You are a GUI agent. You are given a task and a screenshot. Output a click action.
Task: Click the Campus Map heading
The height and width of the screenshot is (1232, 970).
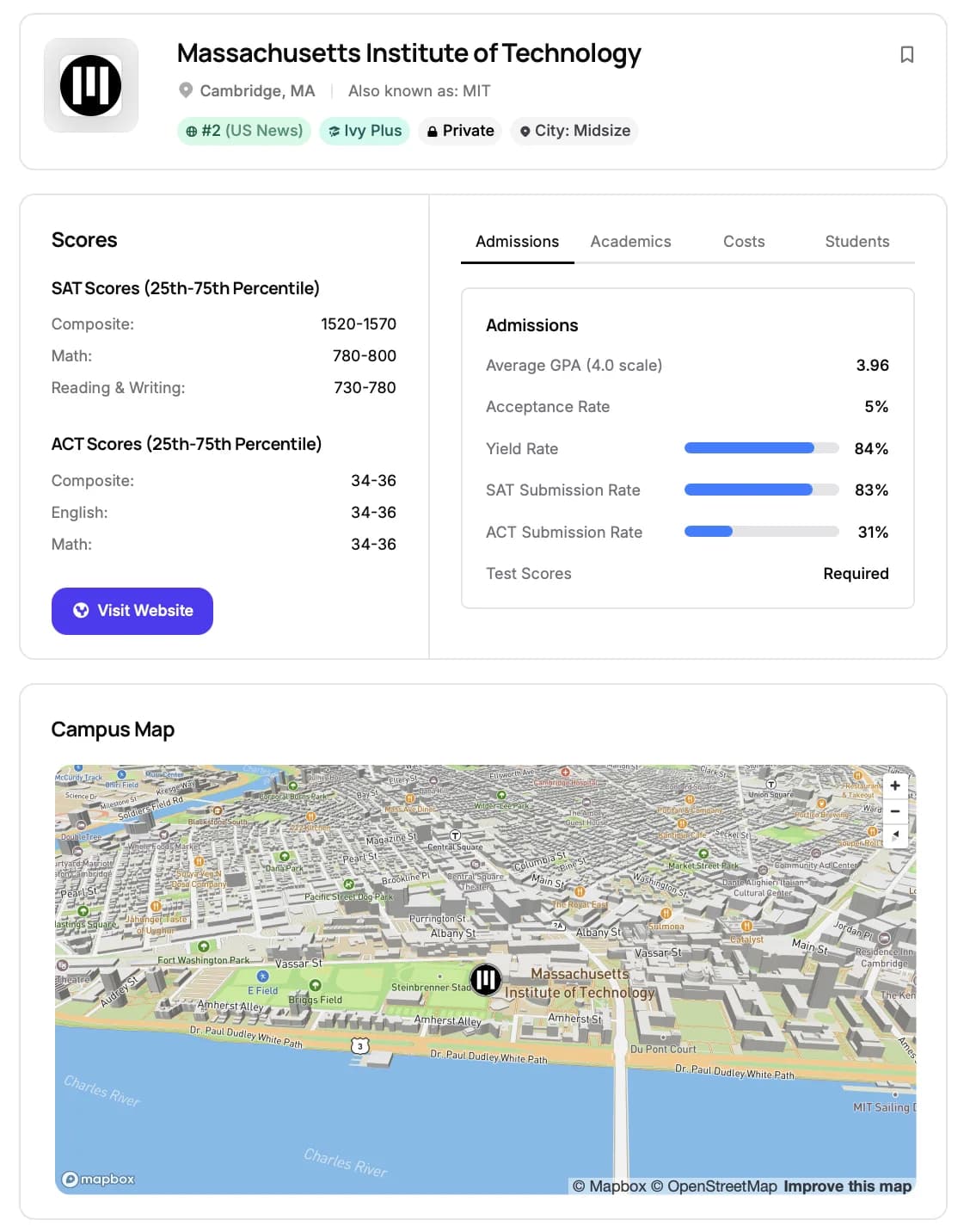(x=113, y=730)
